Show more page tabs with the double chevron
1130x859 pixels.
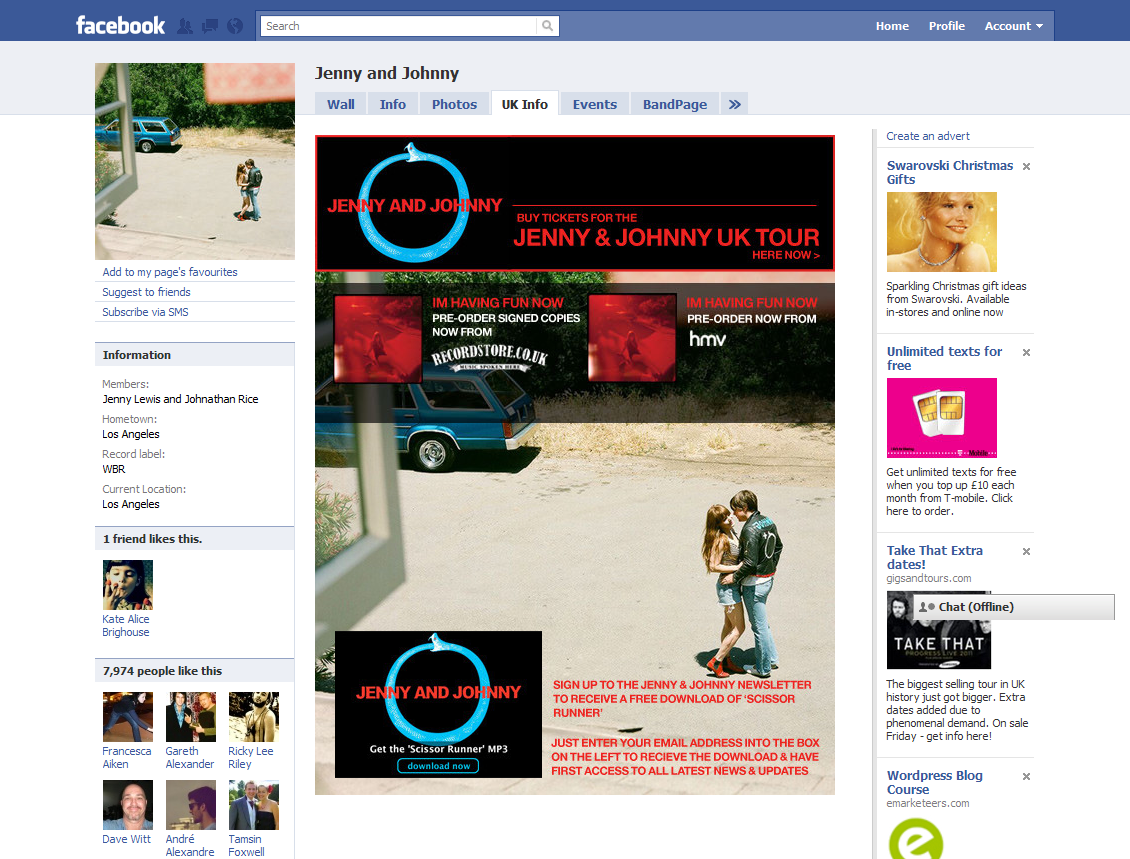pyautogui.click(x=734, y=104)
